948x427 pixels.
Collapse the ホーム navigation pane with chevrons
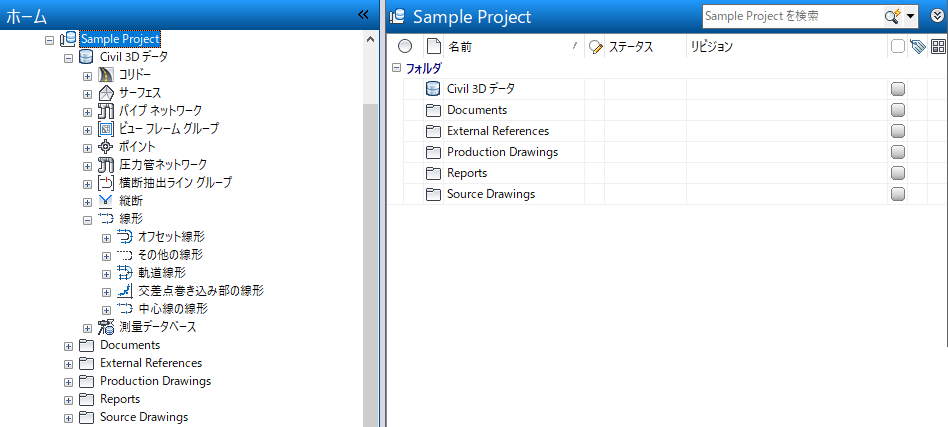[364, 15]
